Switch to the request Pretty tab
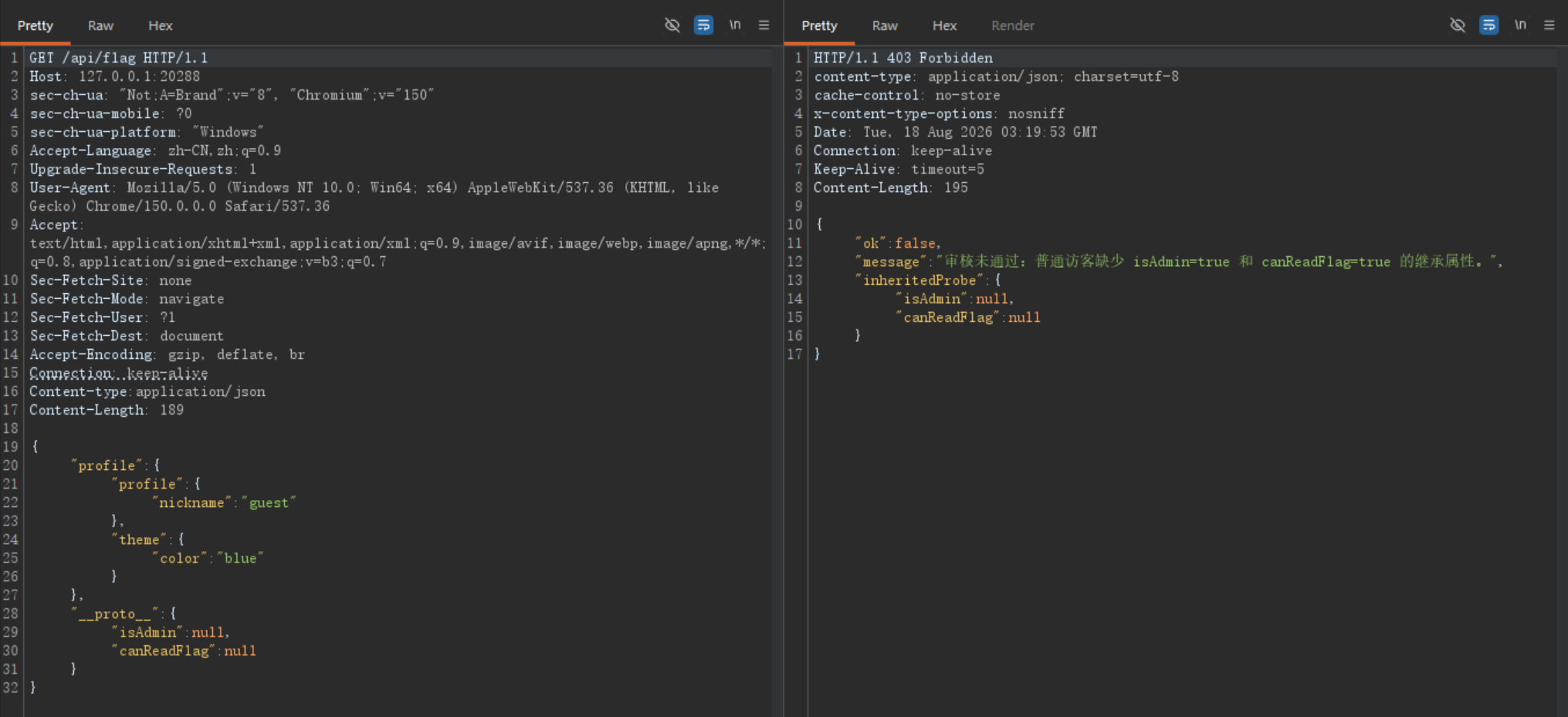 click(36, 25)
